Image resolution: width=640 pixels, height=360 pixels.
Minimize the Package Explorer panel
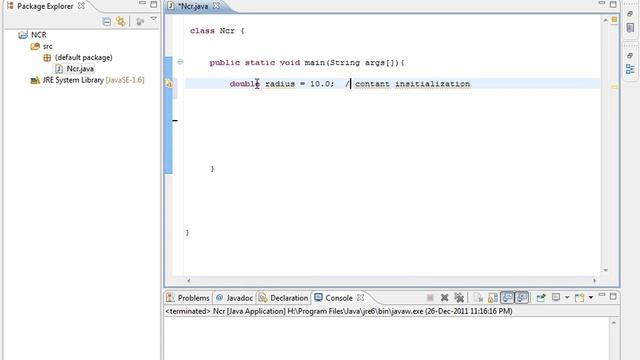(142, 3)
